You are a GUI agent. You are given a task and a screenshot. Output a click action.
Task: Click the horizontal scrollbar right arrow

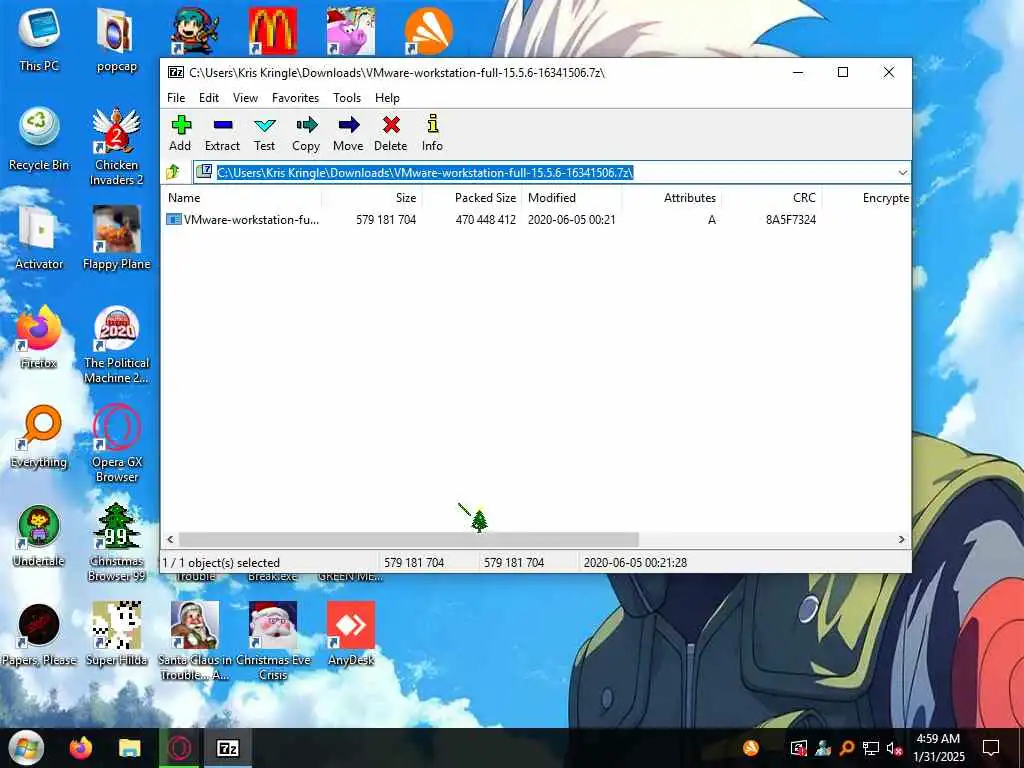(x=902, y=539)
